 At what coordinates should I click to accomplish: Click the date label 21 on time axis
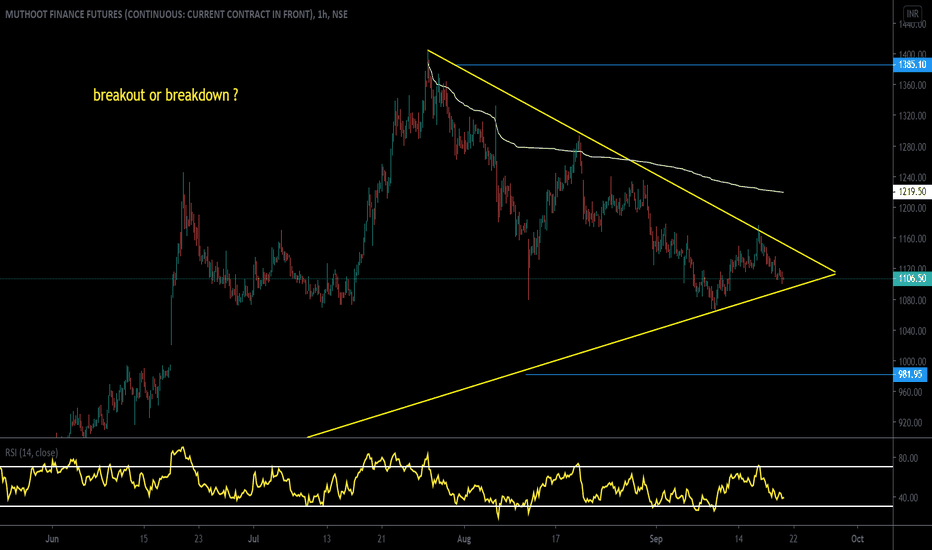tap(382, 539)
